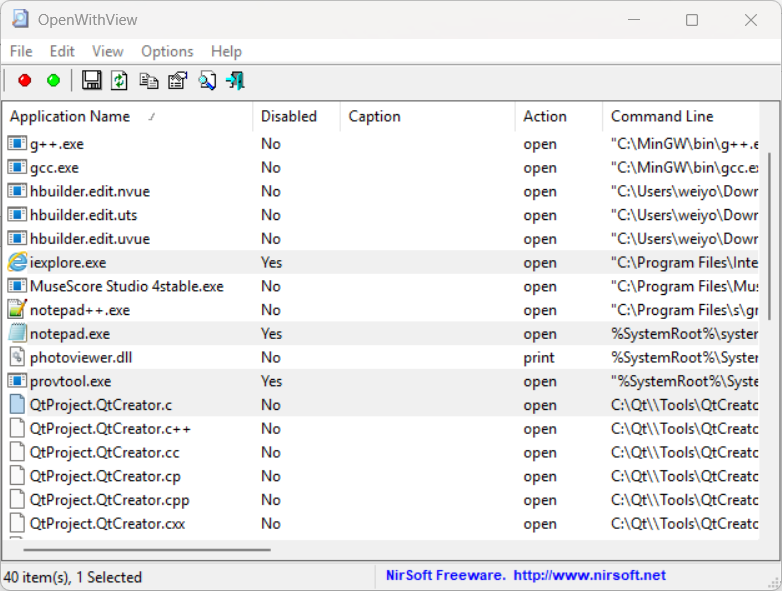782x591 pixels.
Task: Select the QtProject.QtCreator.cp row
Action: (x=383, y=476)
